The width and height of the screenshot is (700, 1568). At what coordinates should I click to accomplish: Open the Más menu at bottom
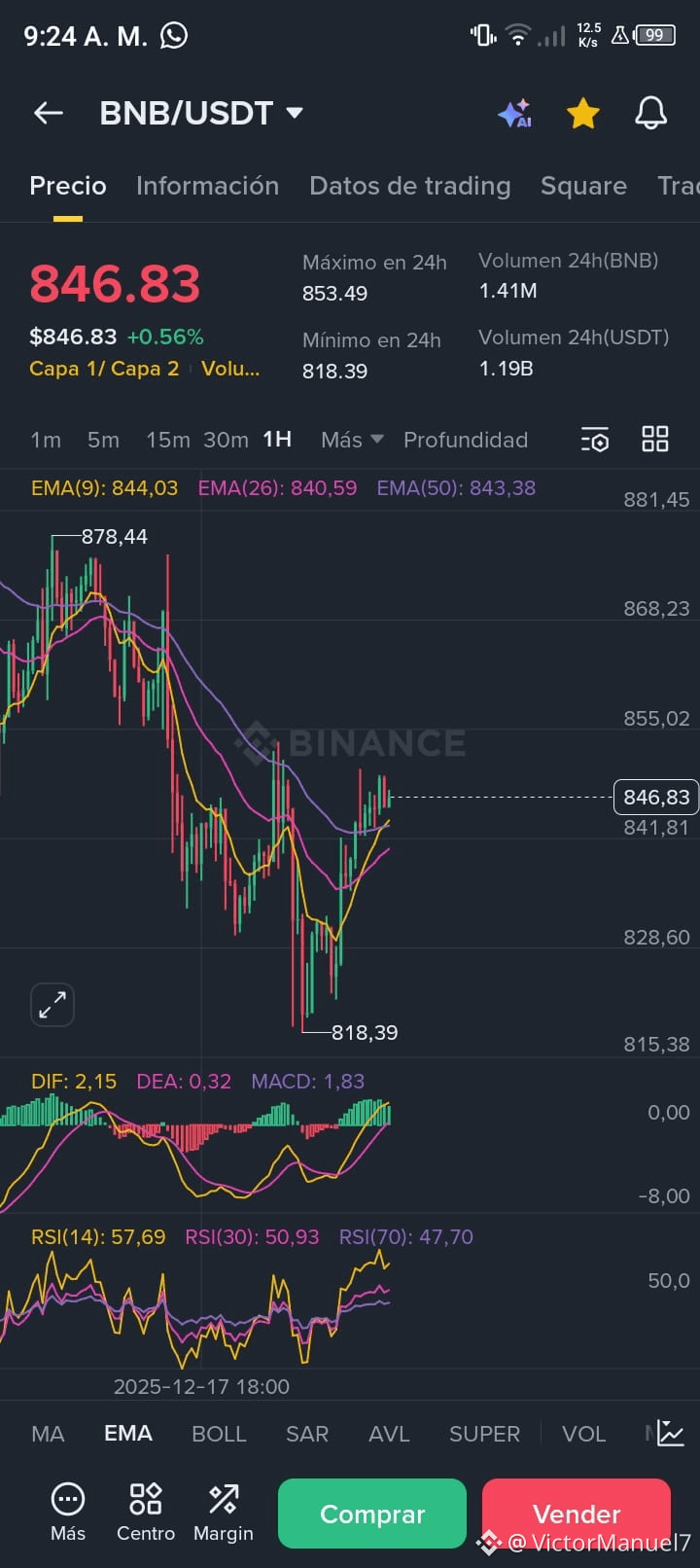pyautogui.click(x=68, y=1513)
